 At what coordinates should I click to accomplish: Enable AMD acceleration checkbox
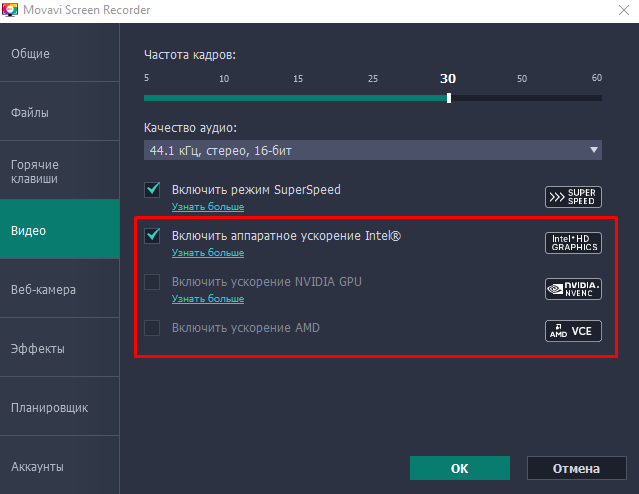[152, 328]
